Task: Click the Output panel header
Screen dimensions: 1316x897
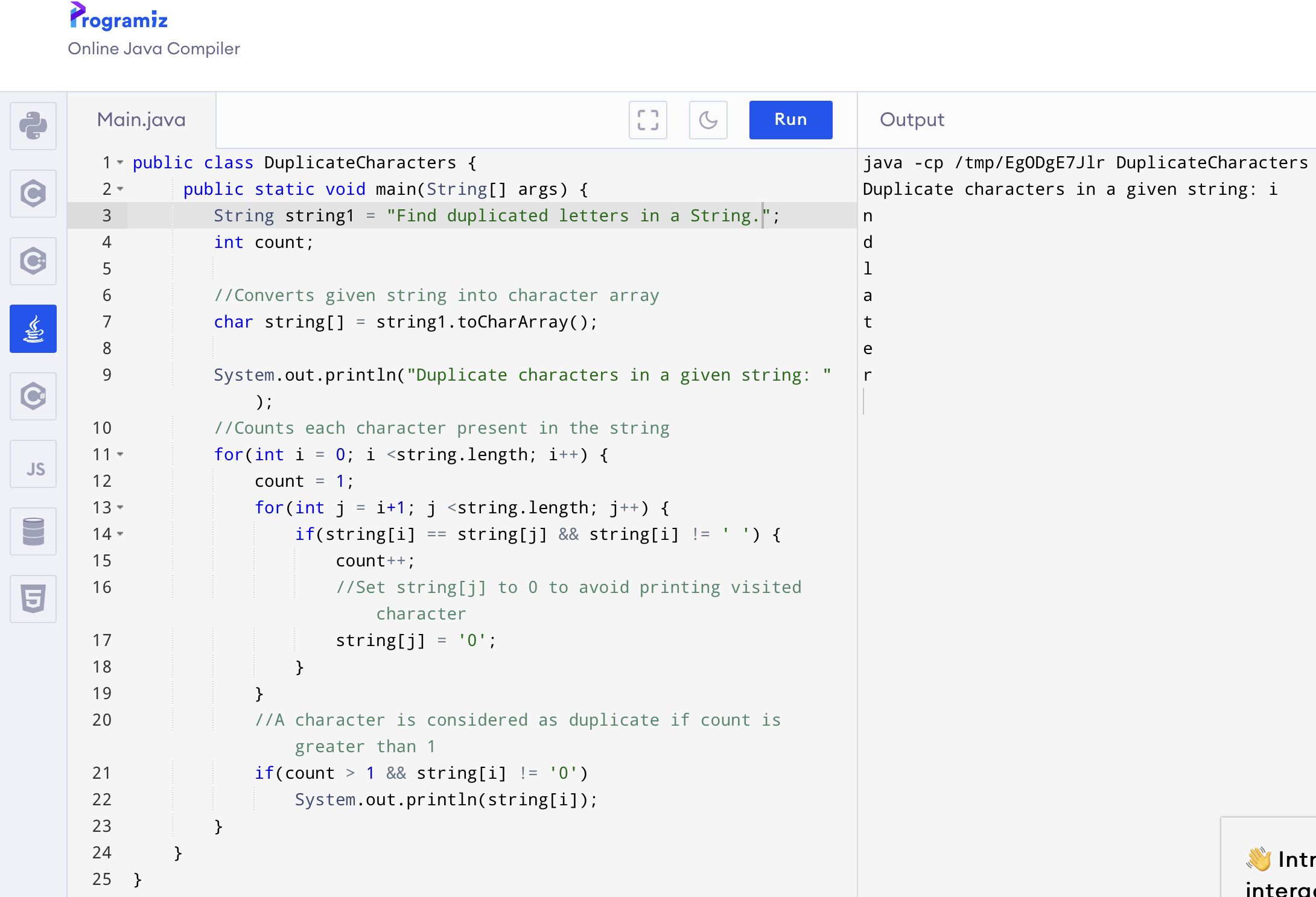Action: [911, 120]
